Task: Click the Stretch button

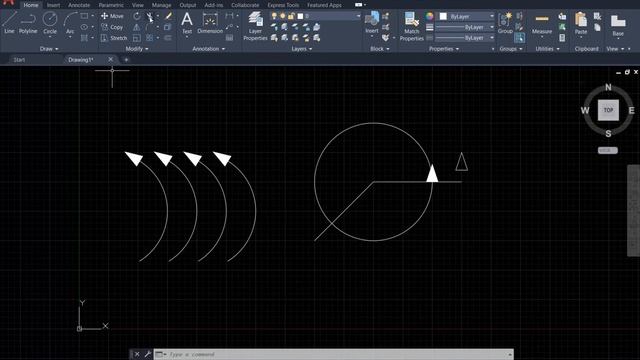Action: point(114,38)
